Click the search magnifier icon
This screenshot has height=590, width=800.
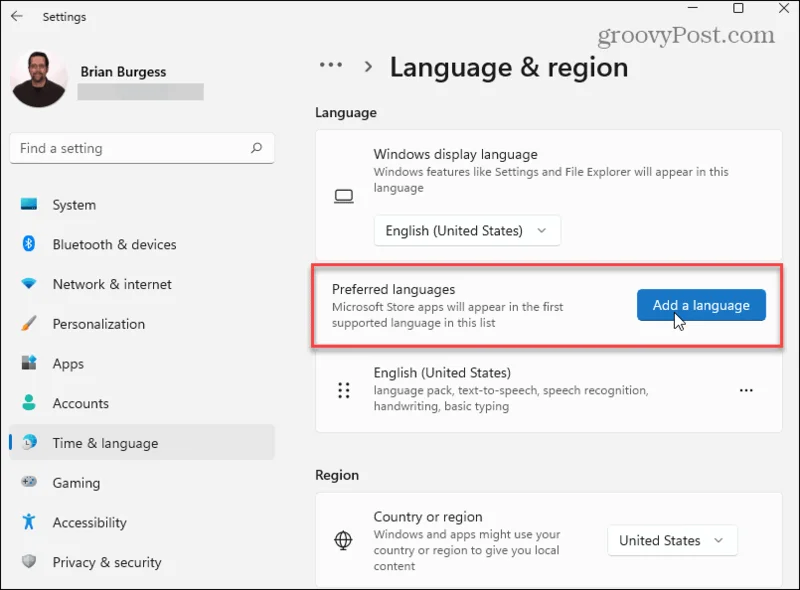click(x=256, y=148)
